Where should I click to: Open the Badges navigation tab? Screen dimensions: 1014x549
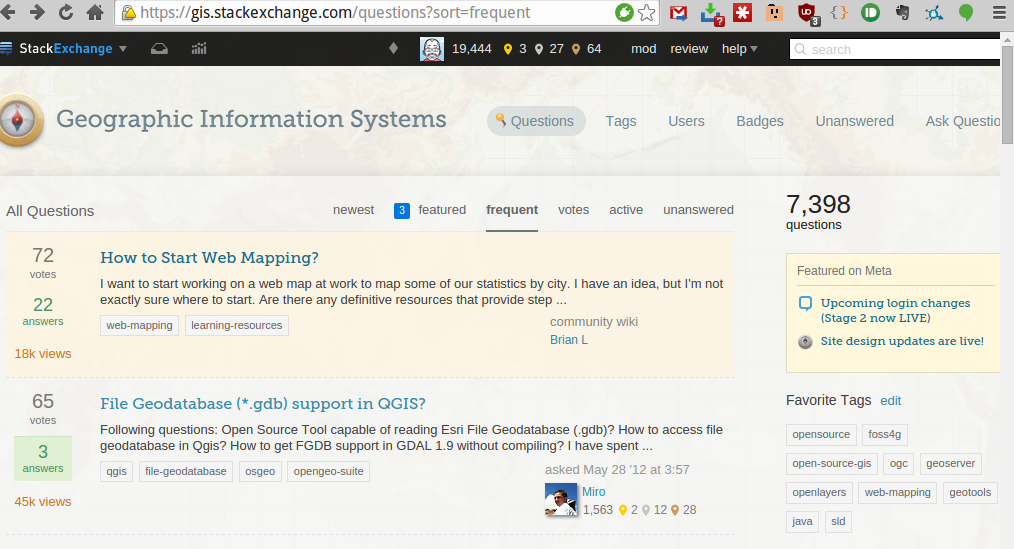click(760, 121)
